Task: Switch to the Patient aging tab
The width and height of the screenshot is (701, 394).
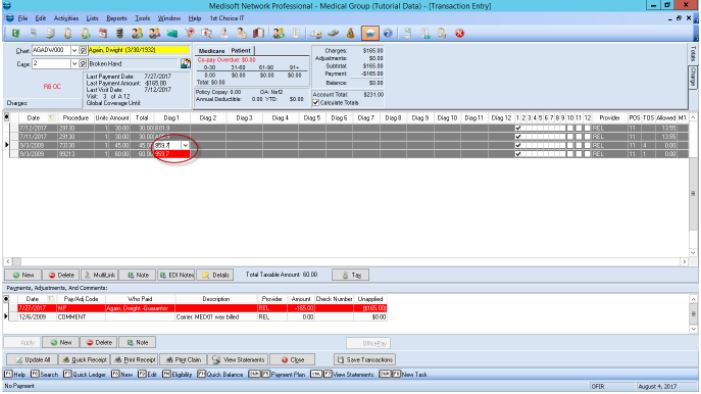Action: (x=241, y=51)
